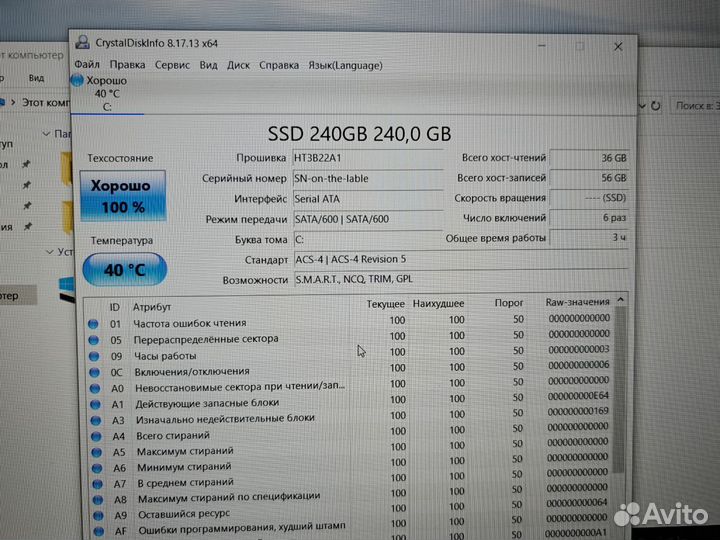This screenshot has height=540, width=720.
Task: Click the Raw-значения column header
Action: click(x=577, y=302)
